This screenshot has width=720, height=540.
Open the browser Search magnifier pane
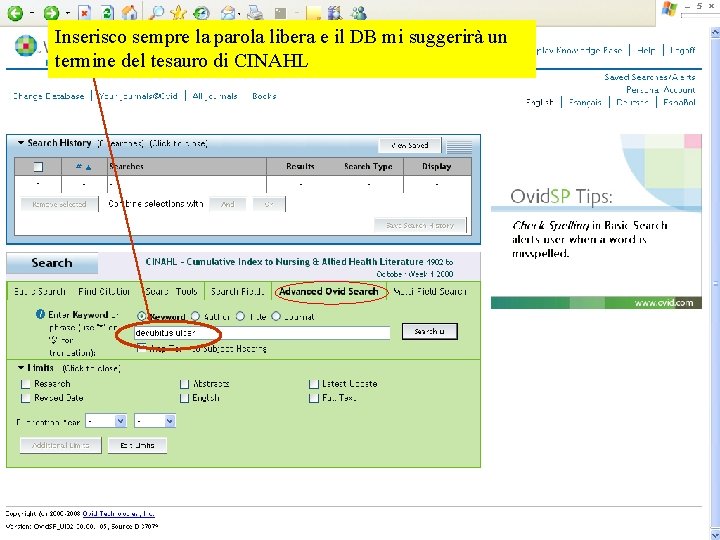[156, 13]
